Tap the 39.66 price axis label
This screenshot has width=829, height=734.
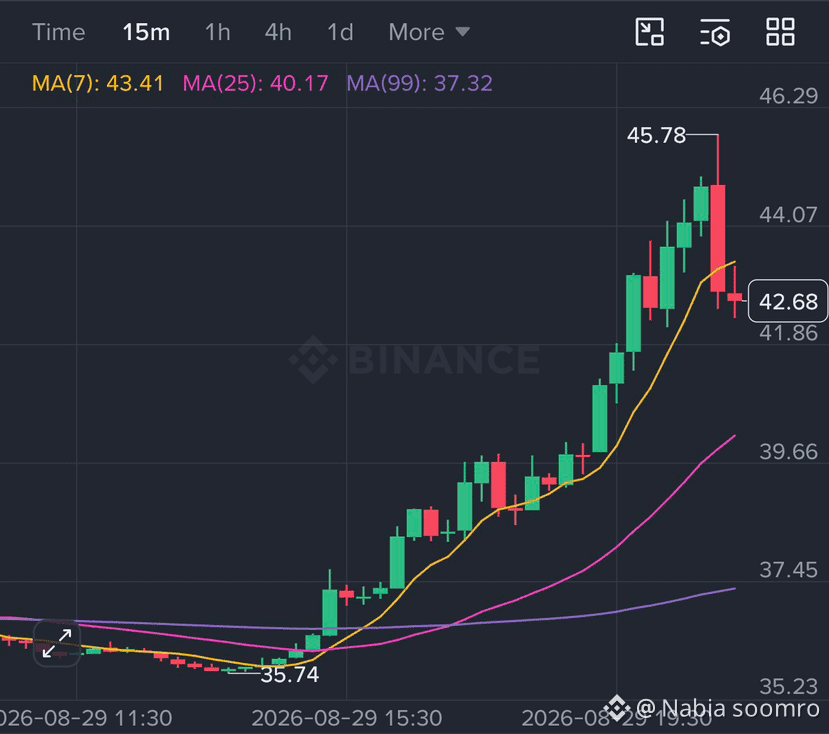point(788,452)
